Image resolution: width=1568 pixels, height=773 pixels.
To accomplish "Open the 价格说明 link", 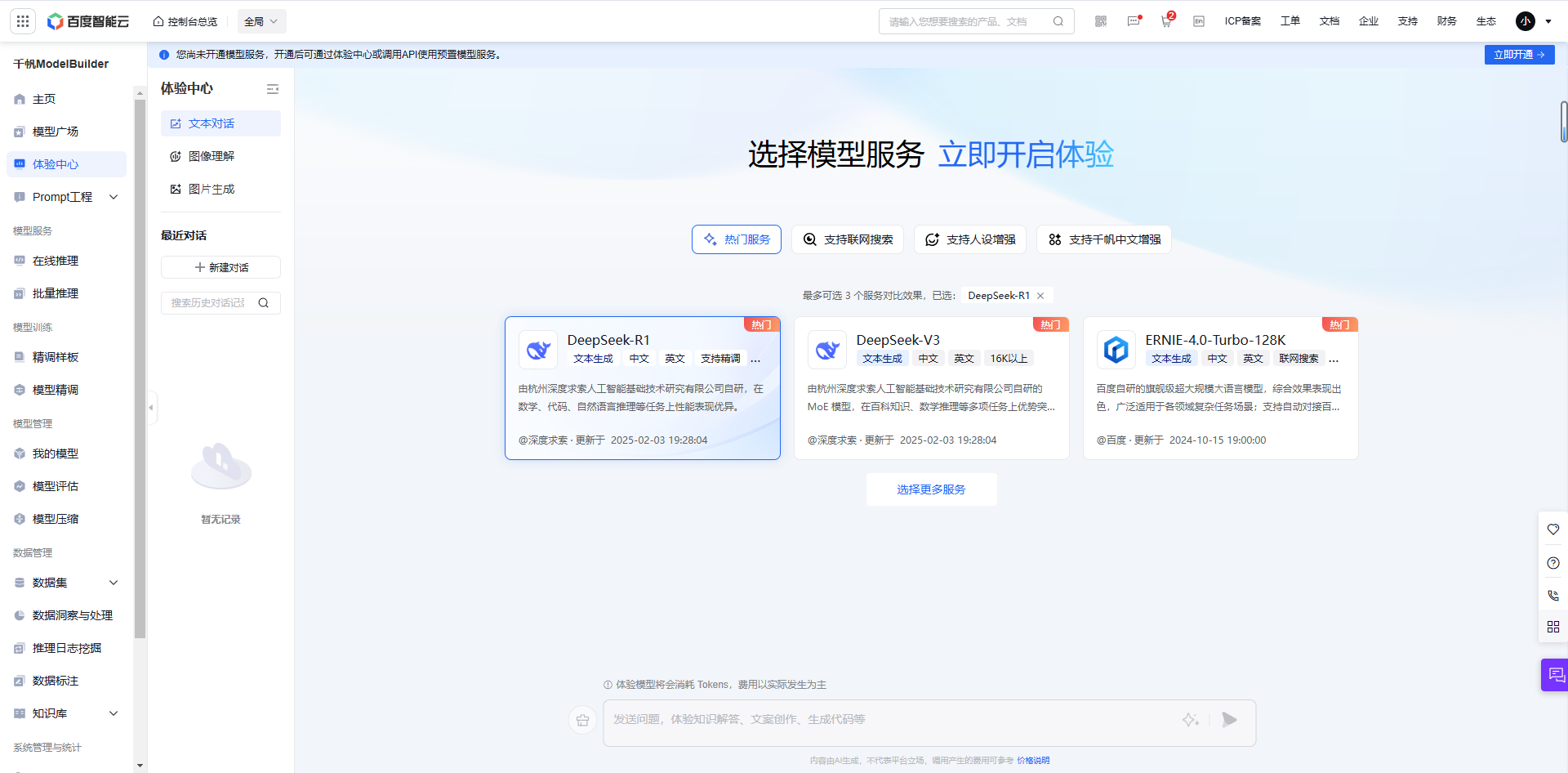I will [1033, 761].
